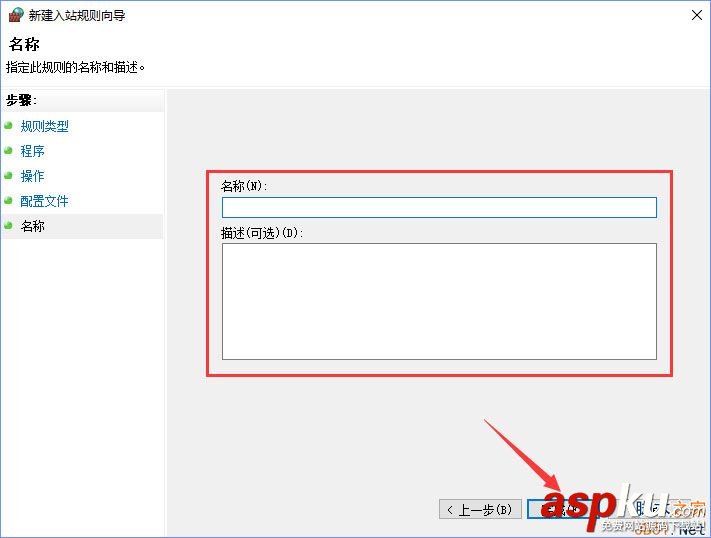The image size is (711, 538).
Task: Close the New Inbound Rule Wizard window
Action: 696,15
